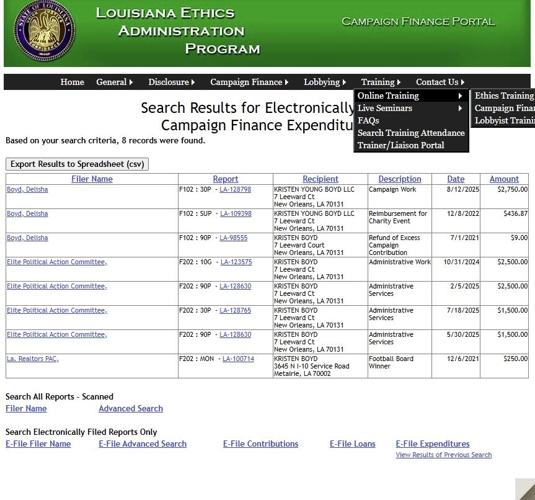Open the Disclosure dropdown menu
Viewport: 535px width, 500px height.
click(172, 82)
